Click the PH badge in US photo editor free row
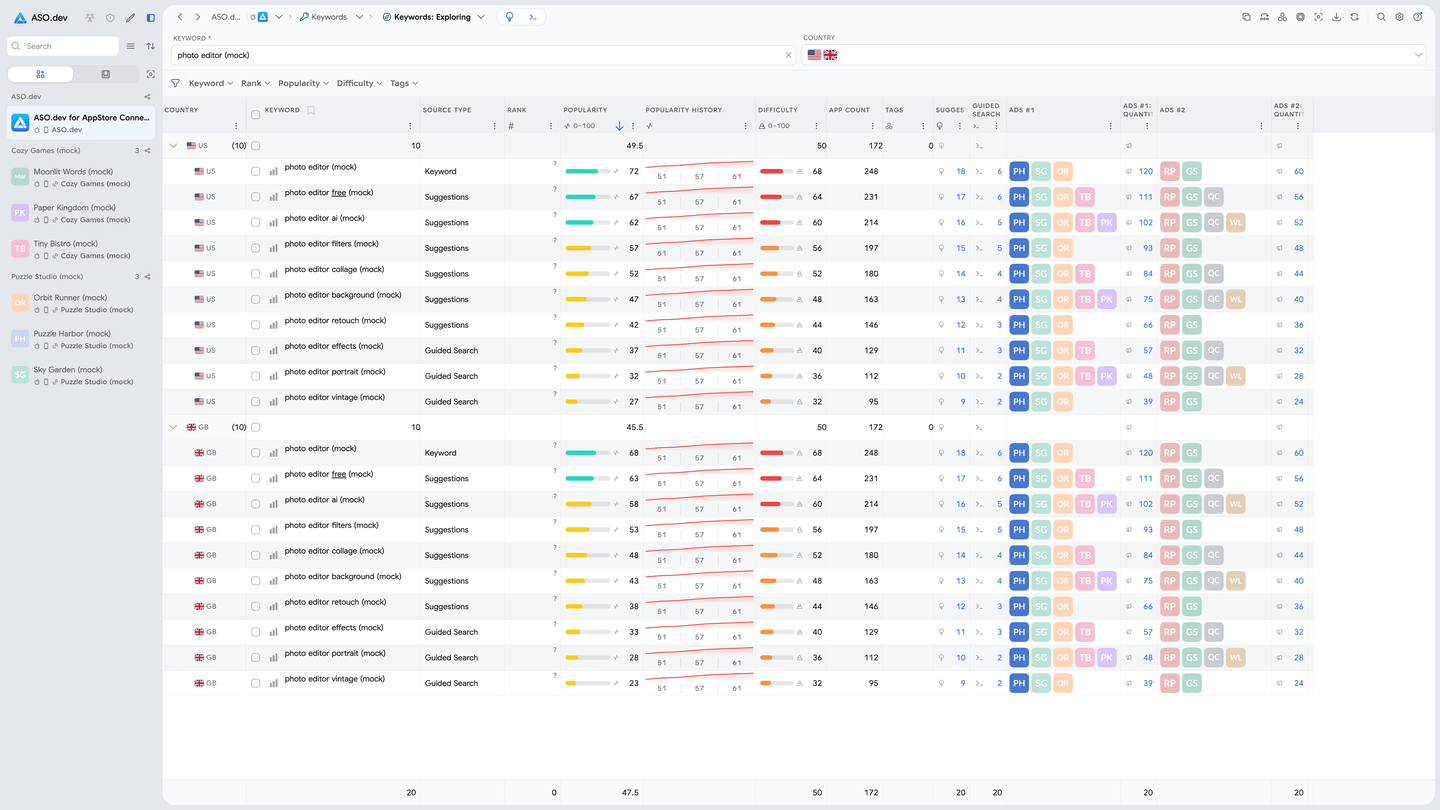The height and width of the screenshot is (810, 1440). pos(1019,197)
